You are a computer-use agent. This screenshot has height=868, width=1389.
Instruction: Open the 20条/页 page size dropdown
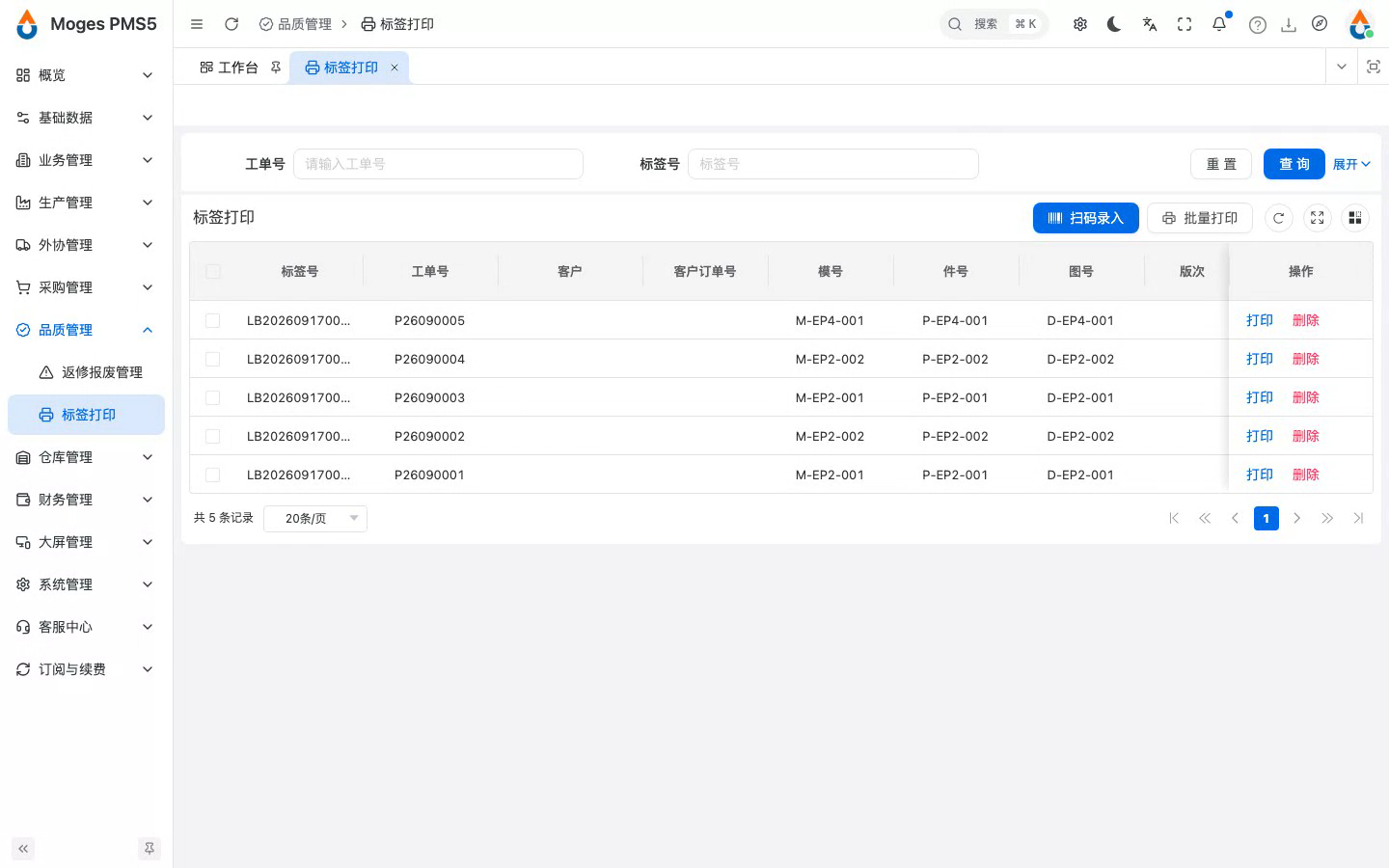coord(315,519)
